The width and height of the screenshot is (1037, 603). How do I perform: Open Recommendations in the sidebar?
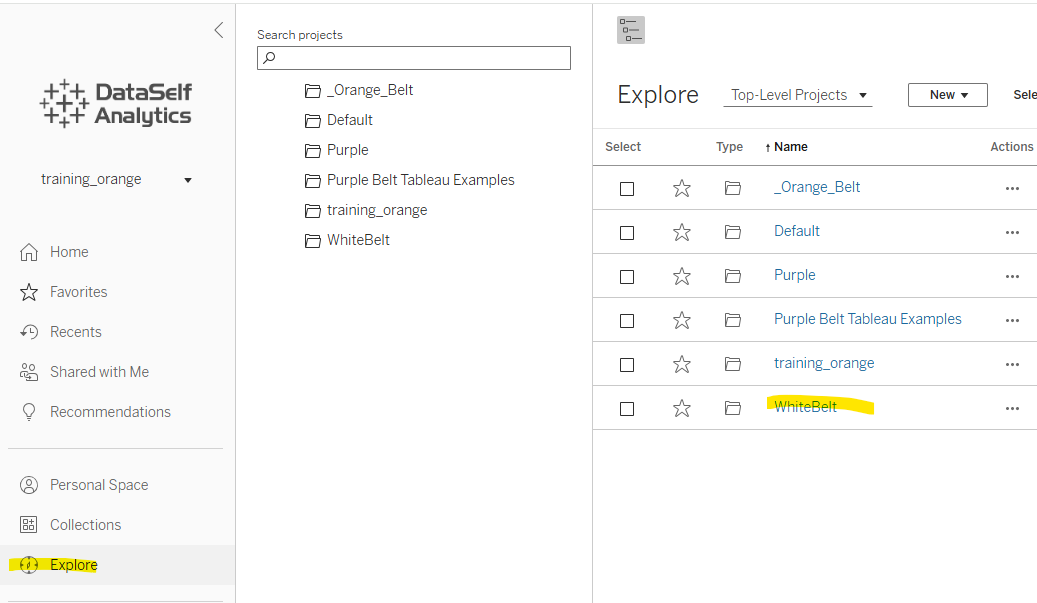click(95, 412)
